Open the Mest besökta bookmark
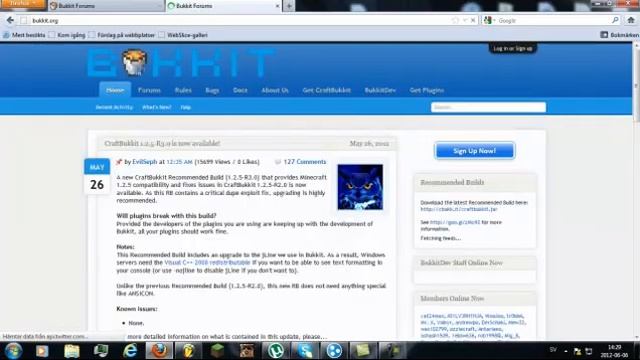 pyautogui.click(x=24, y=35)
